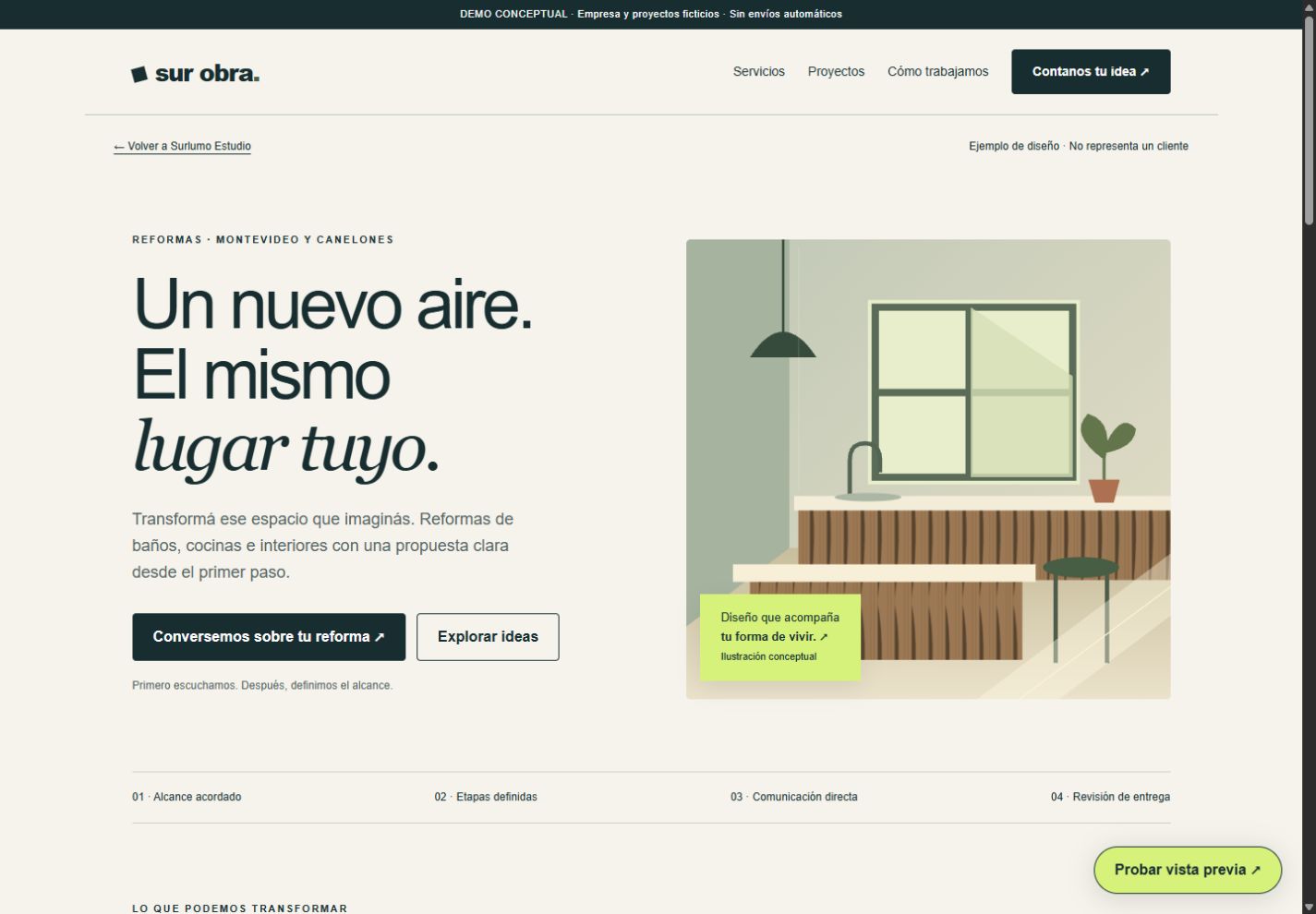Click the green Diseño que acompaña caption card

(780, 637)
